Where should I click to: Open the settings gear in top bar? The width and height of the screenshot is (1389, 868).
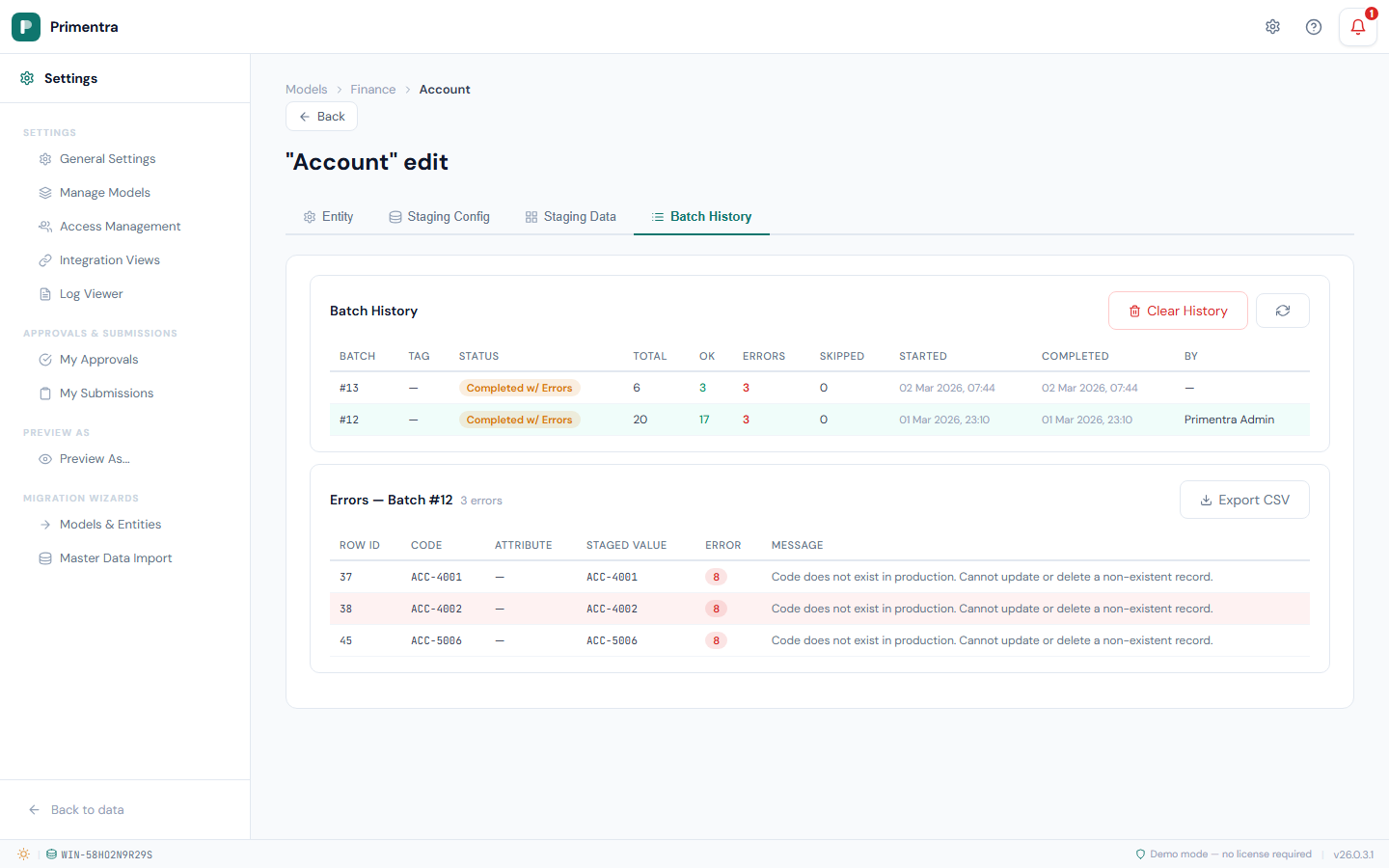pos(1272,27)
